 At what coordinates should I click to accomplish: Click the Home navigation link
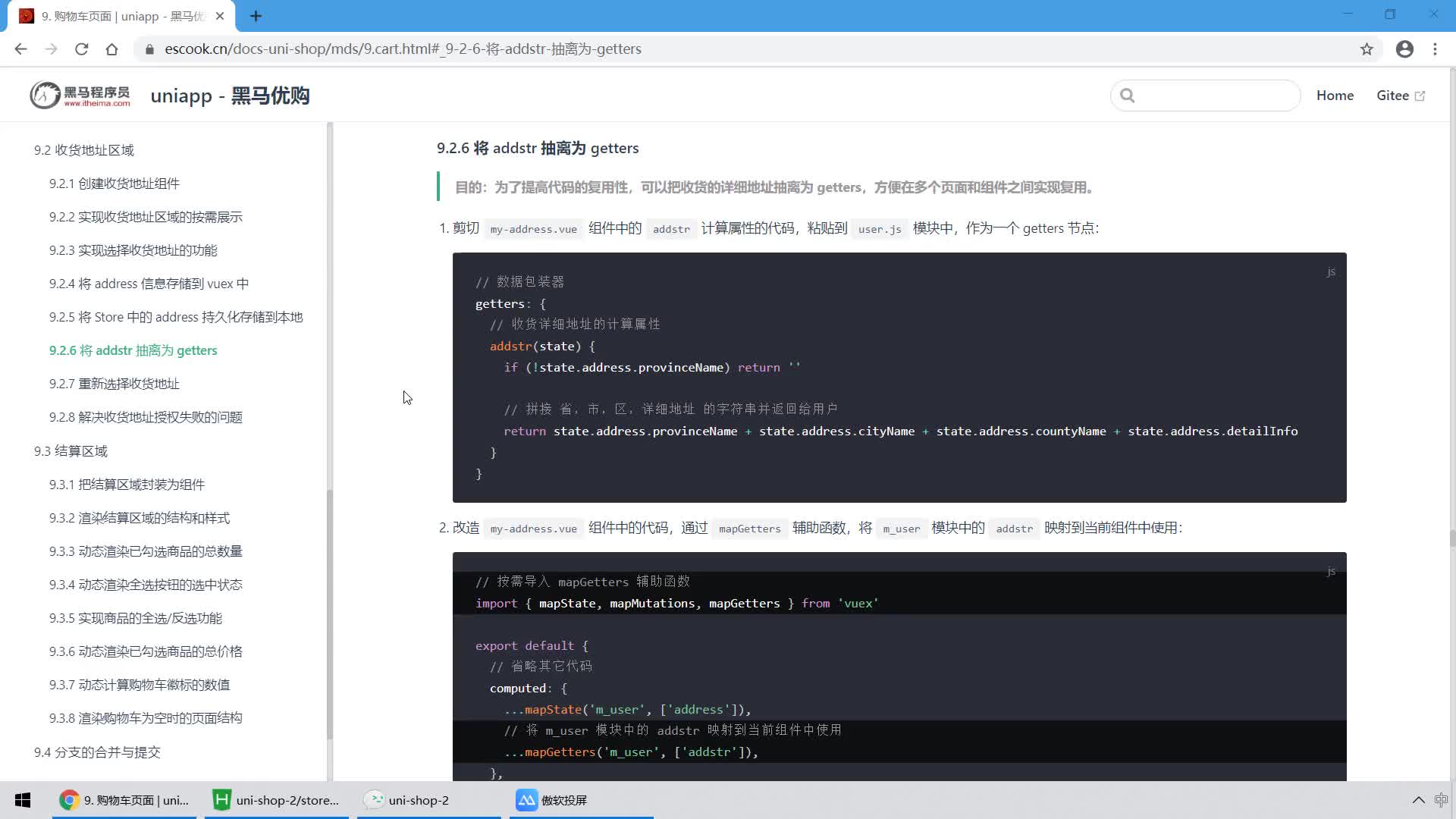1335,95
